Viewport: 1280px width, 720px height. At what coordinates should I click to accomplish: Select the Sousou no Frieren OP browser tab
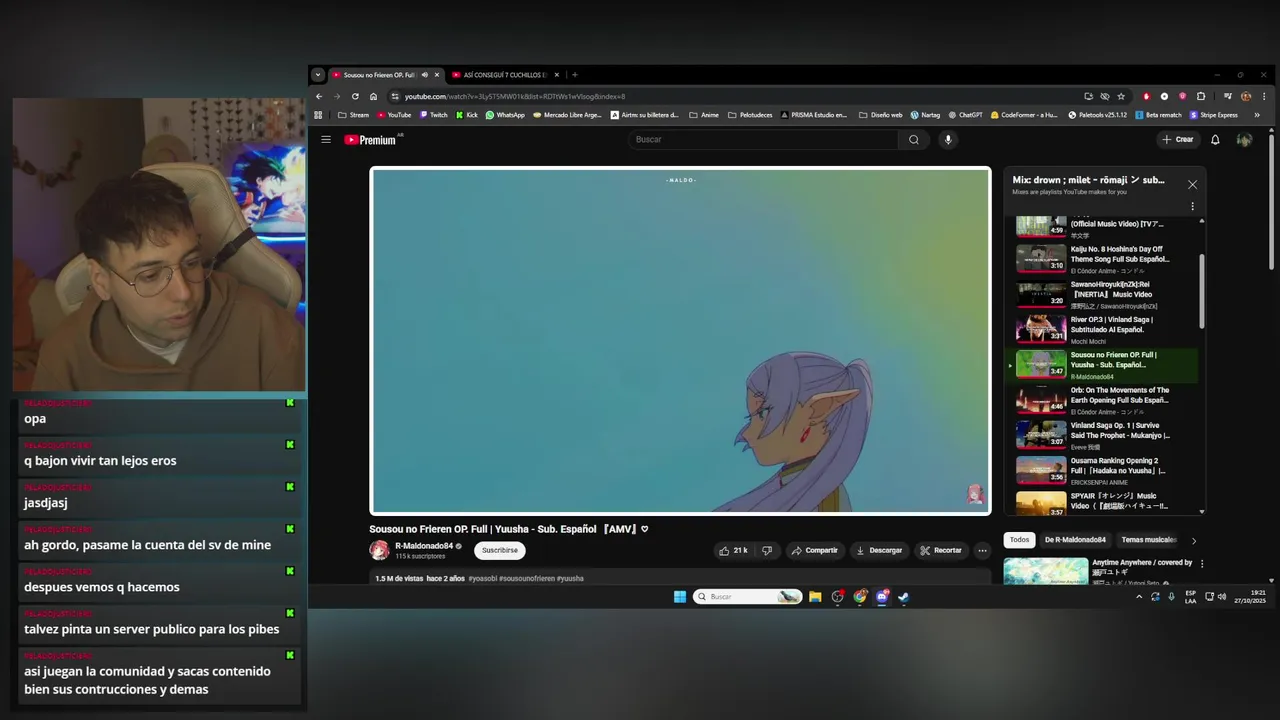point(386,75)
